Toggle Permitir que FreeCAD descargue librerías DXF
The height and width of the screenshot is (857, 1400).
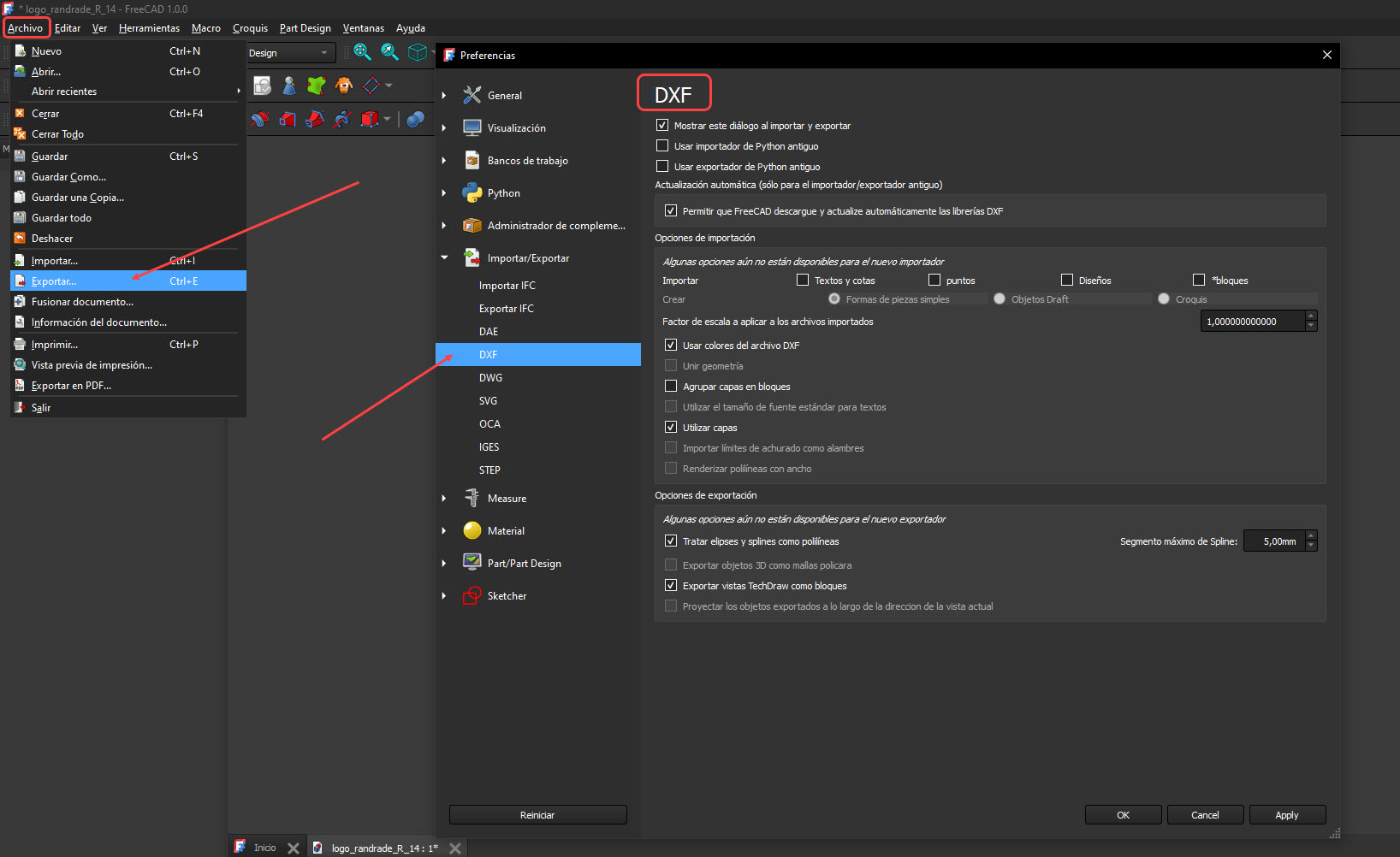pyautogui.click(x=671, y=210)
